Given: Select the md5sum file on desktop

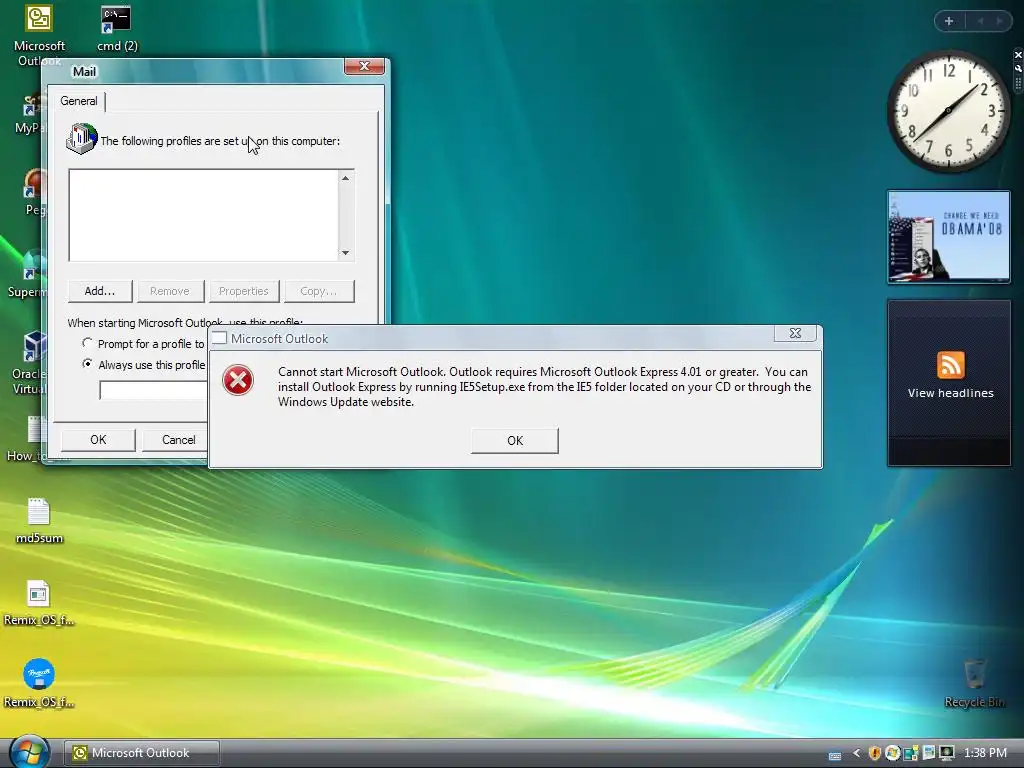Looking at the screenshot, I should point(39,520).
